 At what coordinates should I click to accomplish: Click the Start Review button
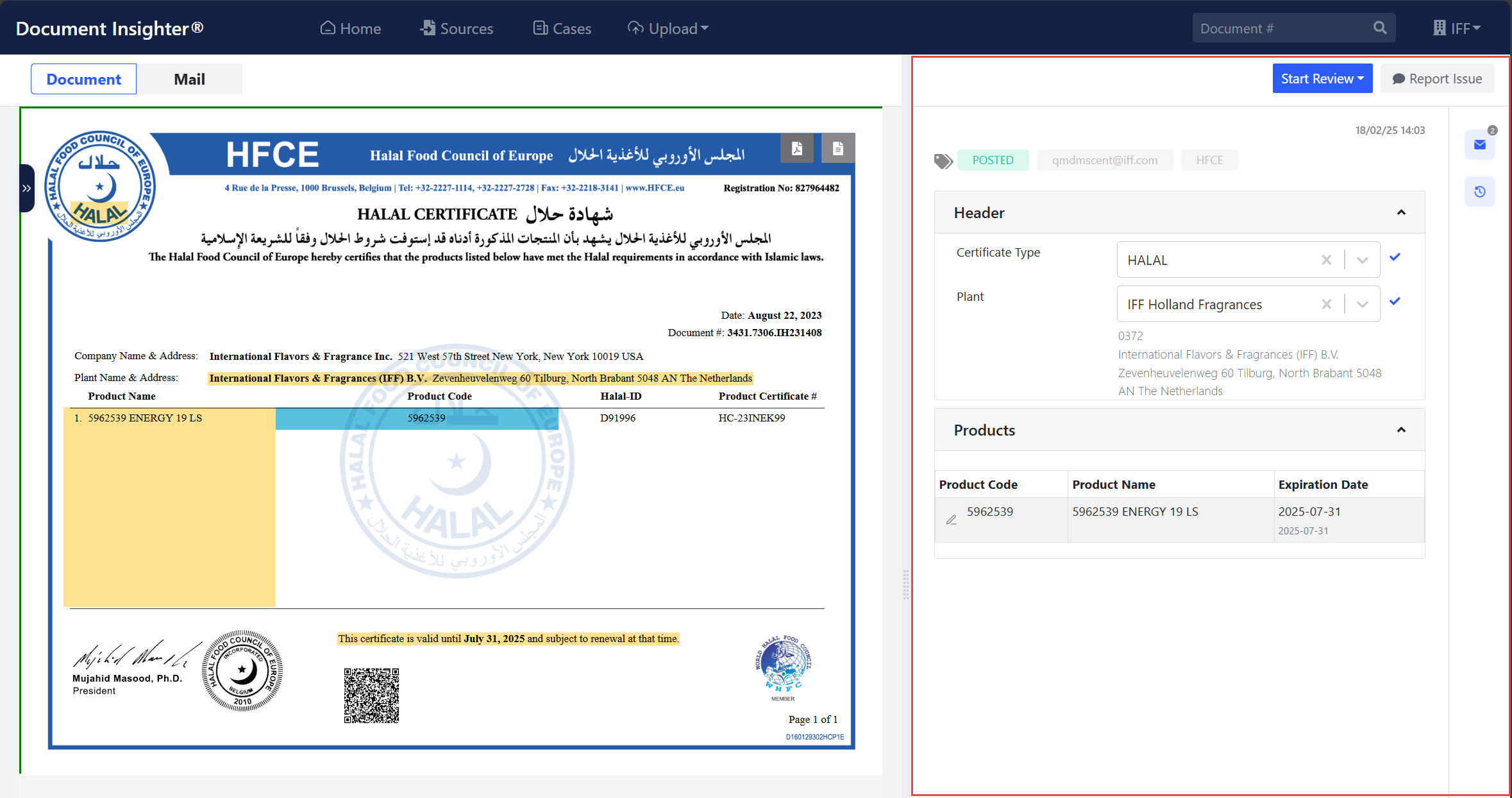tap(1322, 78)
